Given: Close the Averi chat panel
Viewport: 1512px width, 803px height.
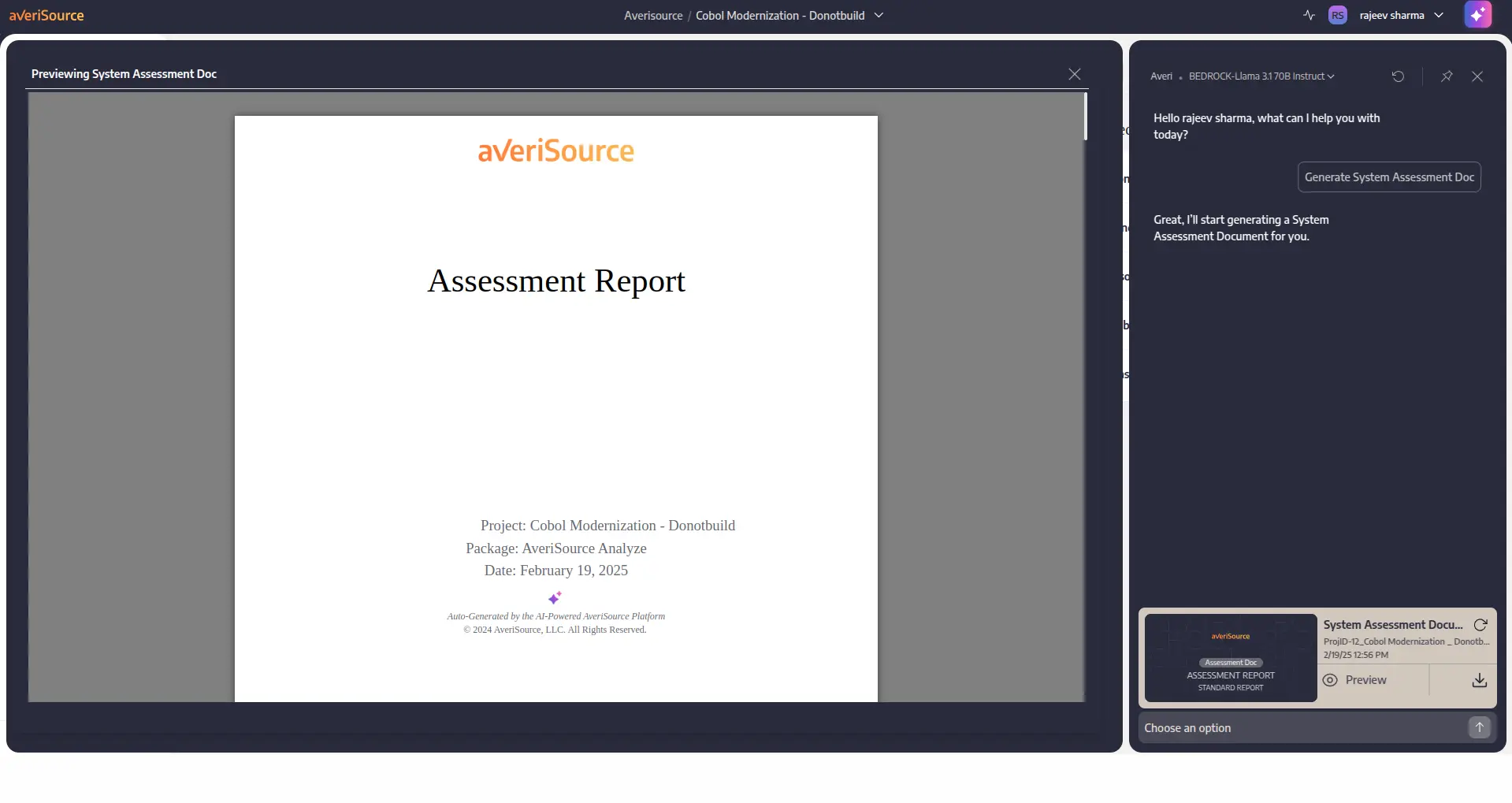Looking at the screenshot, I should 1477,76.
